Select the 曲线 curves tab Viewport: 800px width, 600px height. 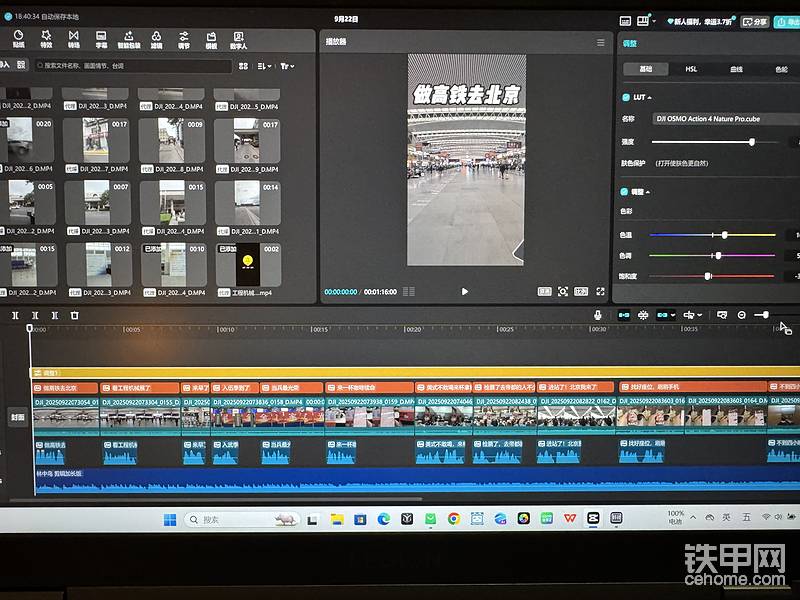pos(736,69)
